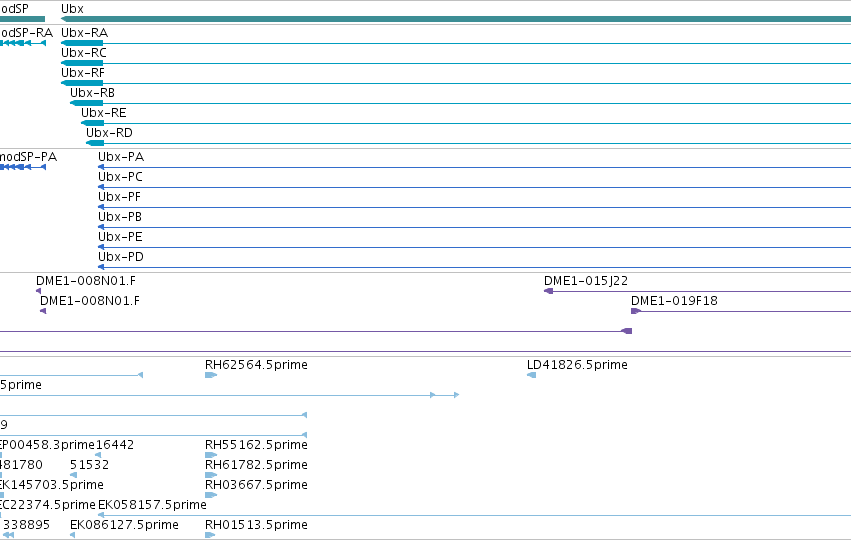
Task: Select the LD41826.5prime arrow glyph
Action: tap(531, 375)
